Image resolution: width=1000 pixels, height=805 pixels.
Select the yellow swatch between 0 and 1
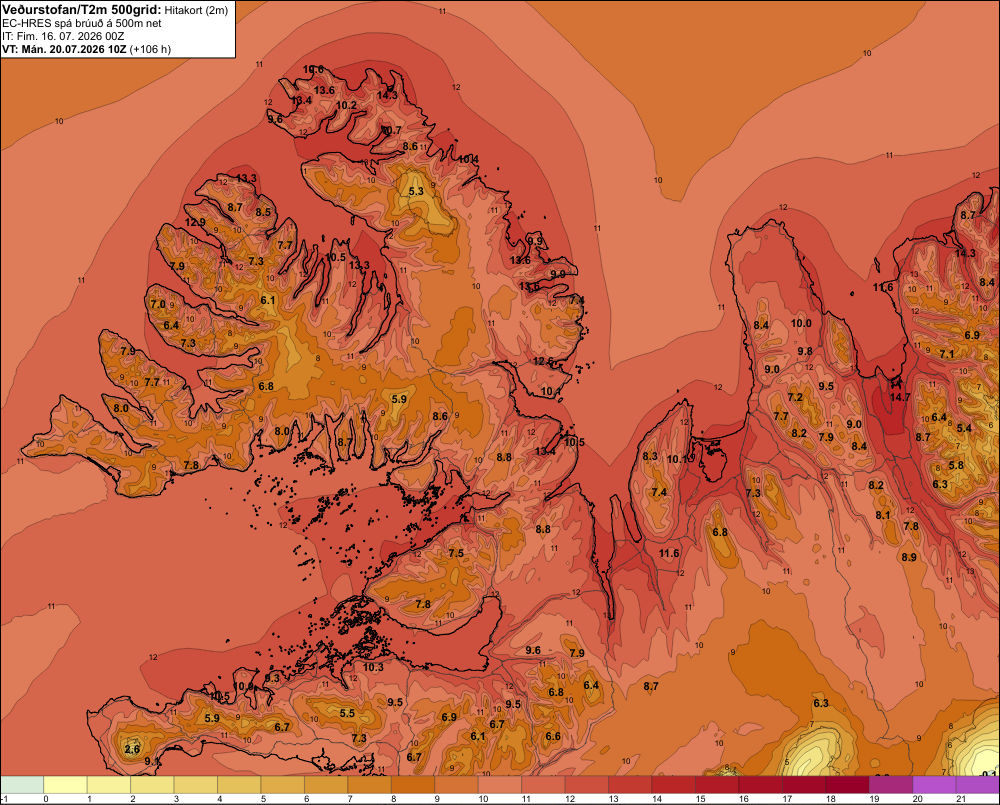tap(65, 784)
